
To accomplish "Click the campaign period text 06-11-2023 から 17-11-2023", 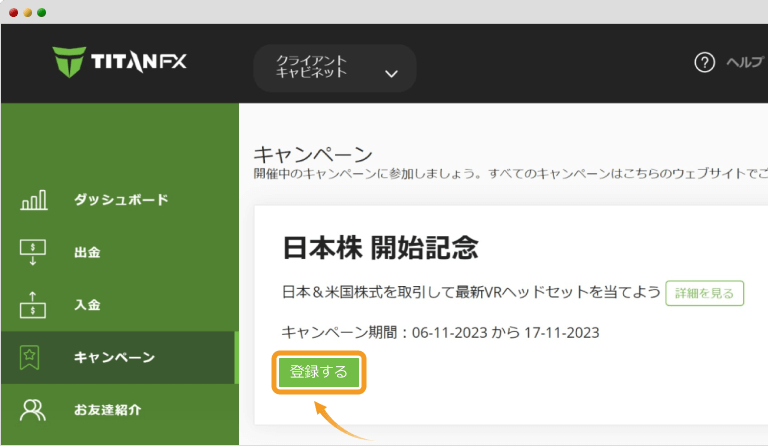I will point(505,333).
